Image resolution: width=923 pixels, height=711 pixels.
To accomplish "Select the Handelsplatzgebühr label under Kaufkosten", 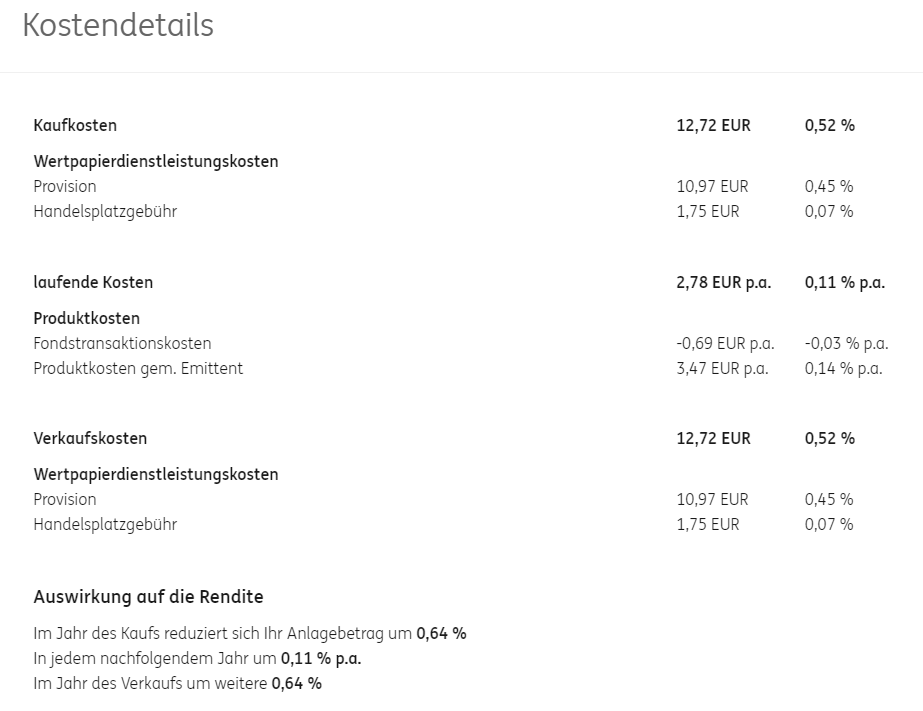I will click(105, 212).
